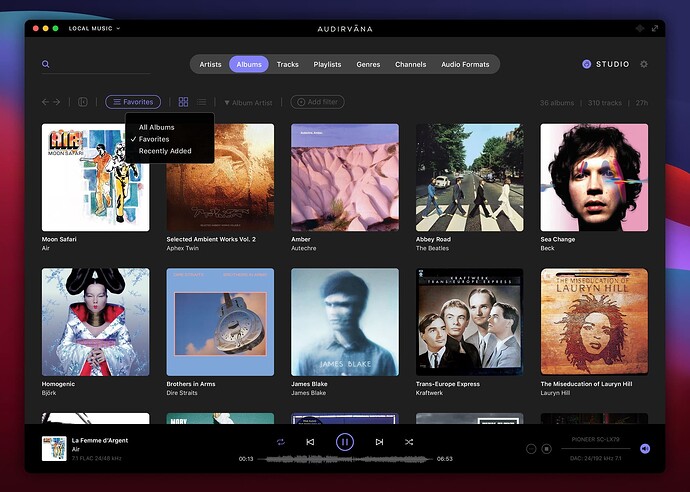The width and height of the screenshot is (690, 492).
Task: Click the Beck artist name
Action: tap(547, 248)
